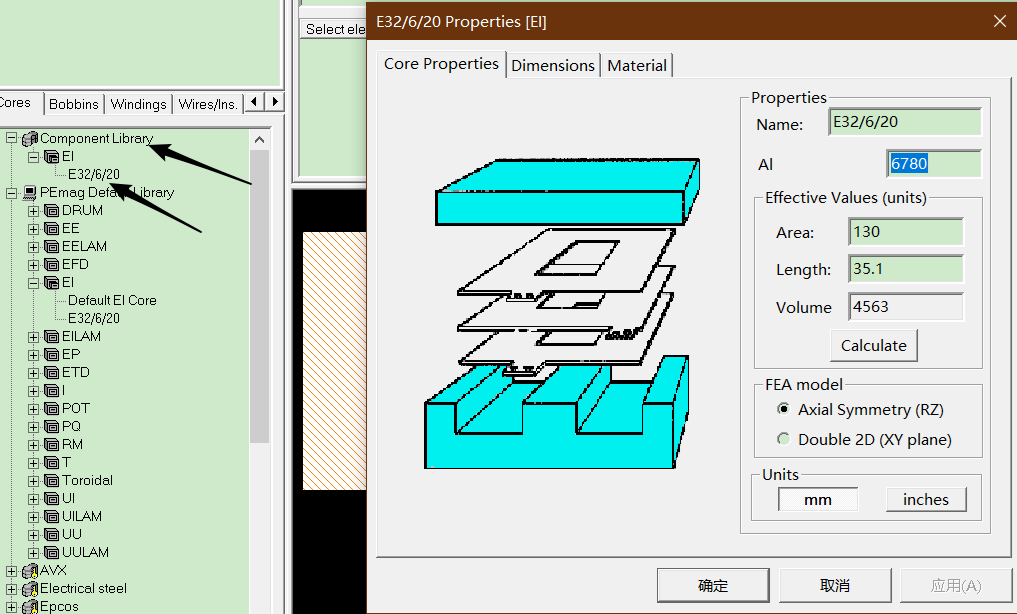Viewport: 1017px width, 614px height.
Task: Open the Bobbins tab
Action: (x=73, y=103)
